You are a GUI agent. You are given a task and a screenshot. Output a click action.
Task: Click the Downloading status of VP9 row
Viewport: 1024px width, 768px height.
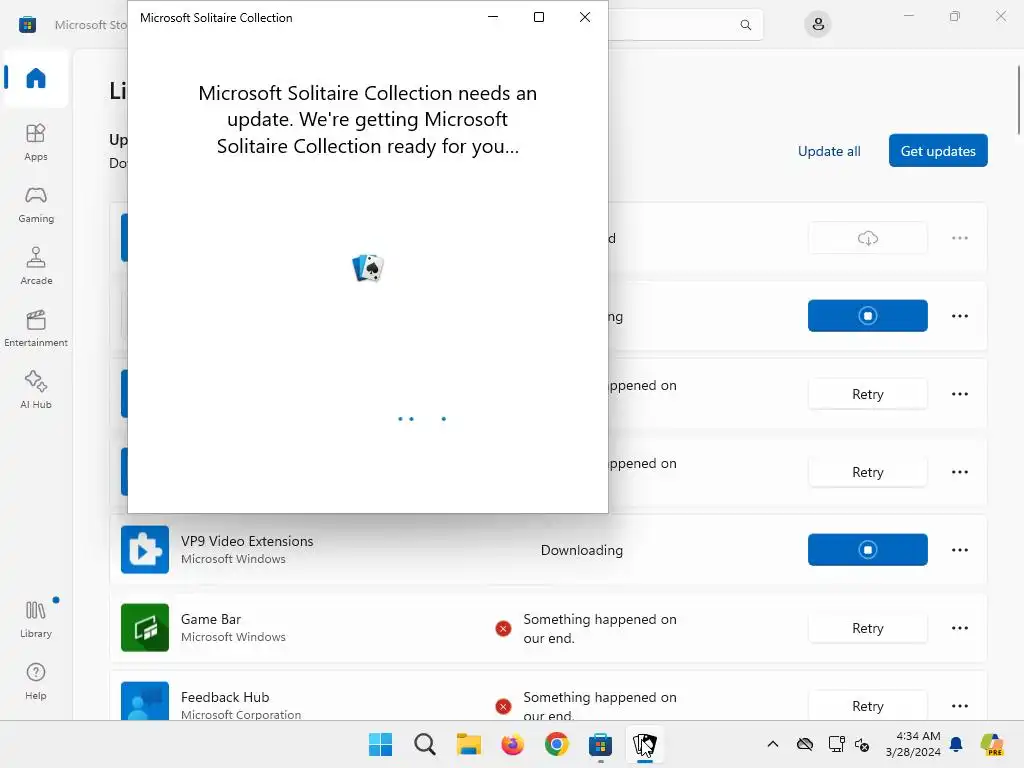pos(581,551)
